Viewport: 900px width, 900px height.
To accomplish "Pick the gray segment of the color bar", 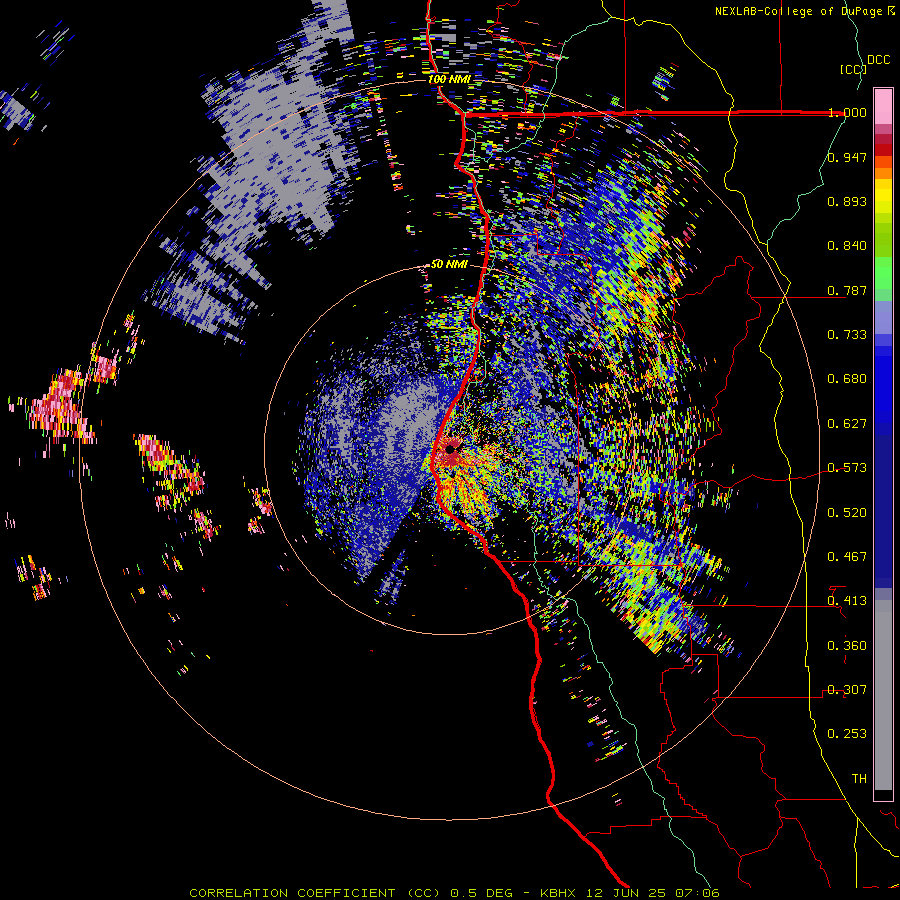I will click(x=883, y=693).
